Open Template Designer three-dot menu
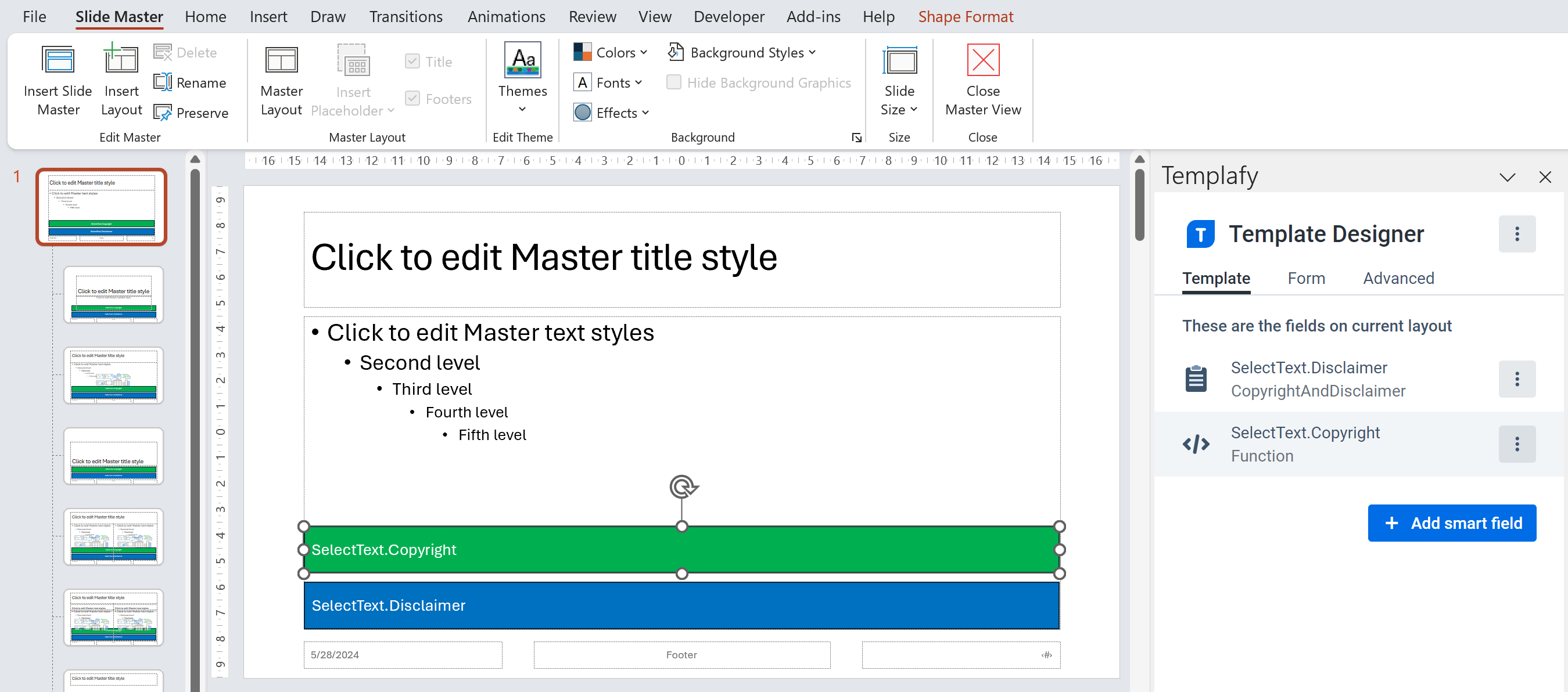1568x692 pixels. pyautogui.click(x=1516, y=234)
